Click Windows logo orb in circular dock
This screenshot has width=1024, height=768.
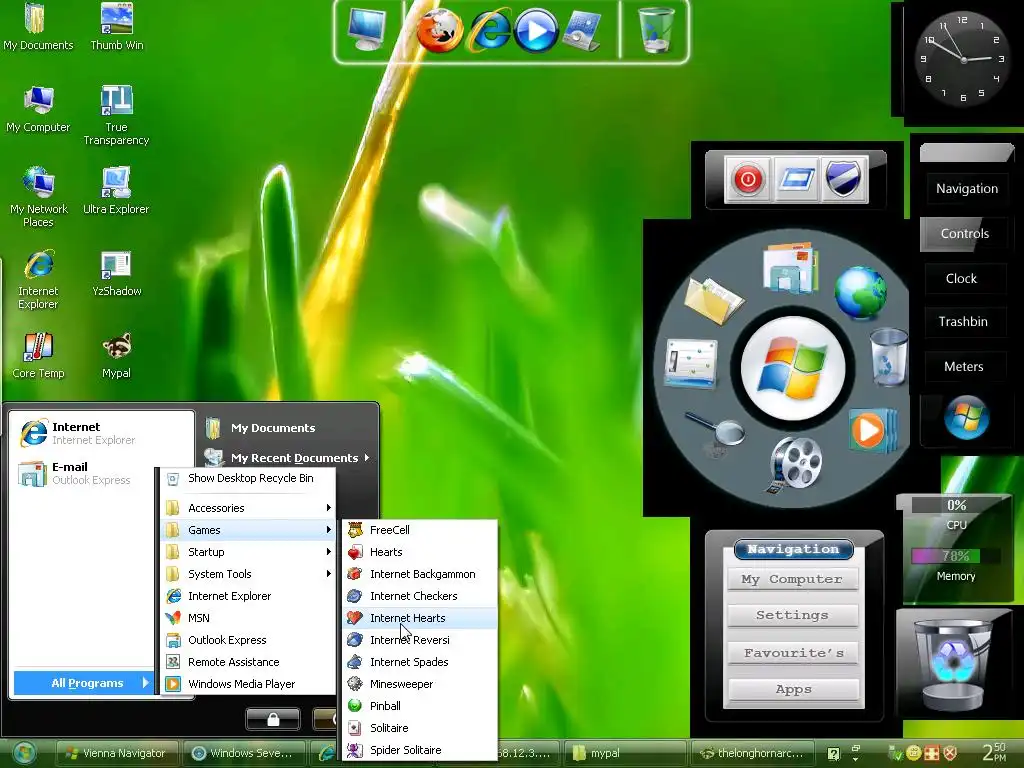coord(793,368)
